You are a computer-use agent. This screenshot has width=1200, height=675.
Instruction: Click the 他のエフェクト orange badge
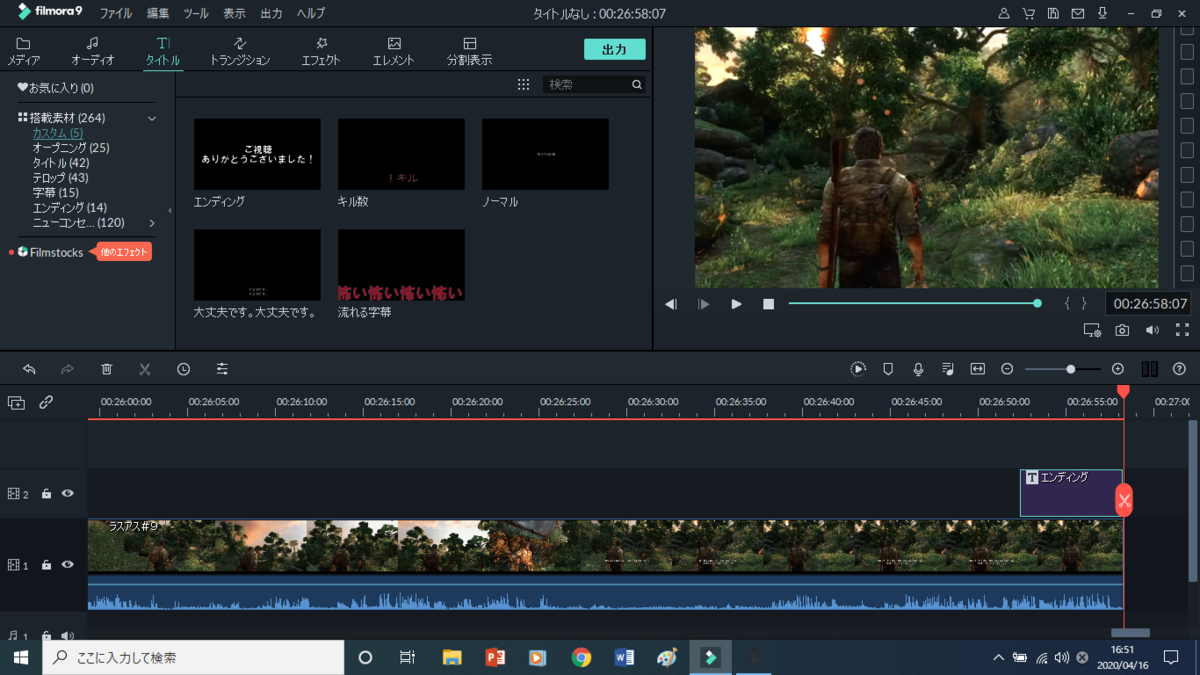click(124, 253)
